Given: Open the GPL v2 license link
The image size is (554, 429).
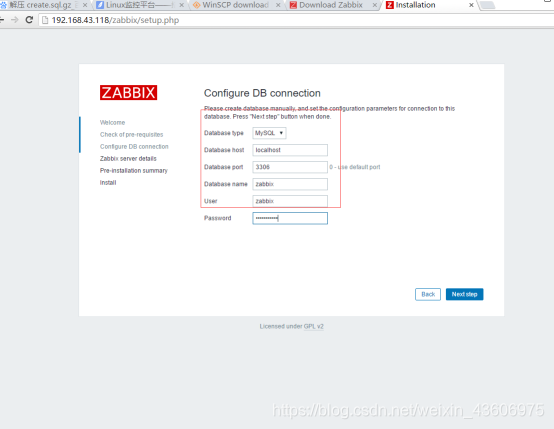Looking at the screenshot, I should tap(313, 326).
